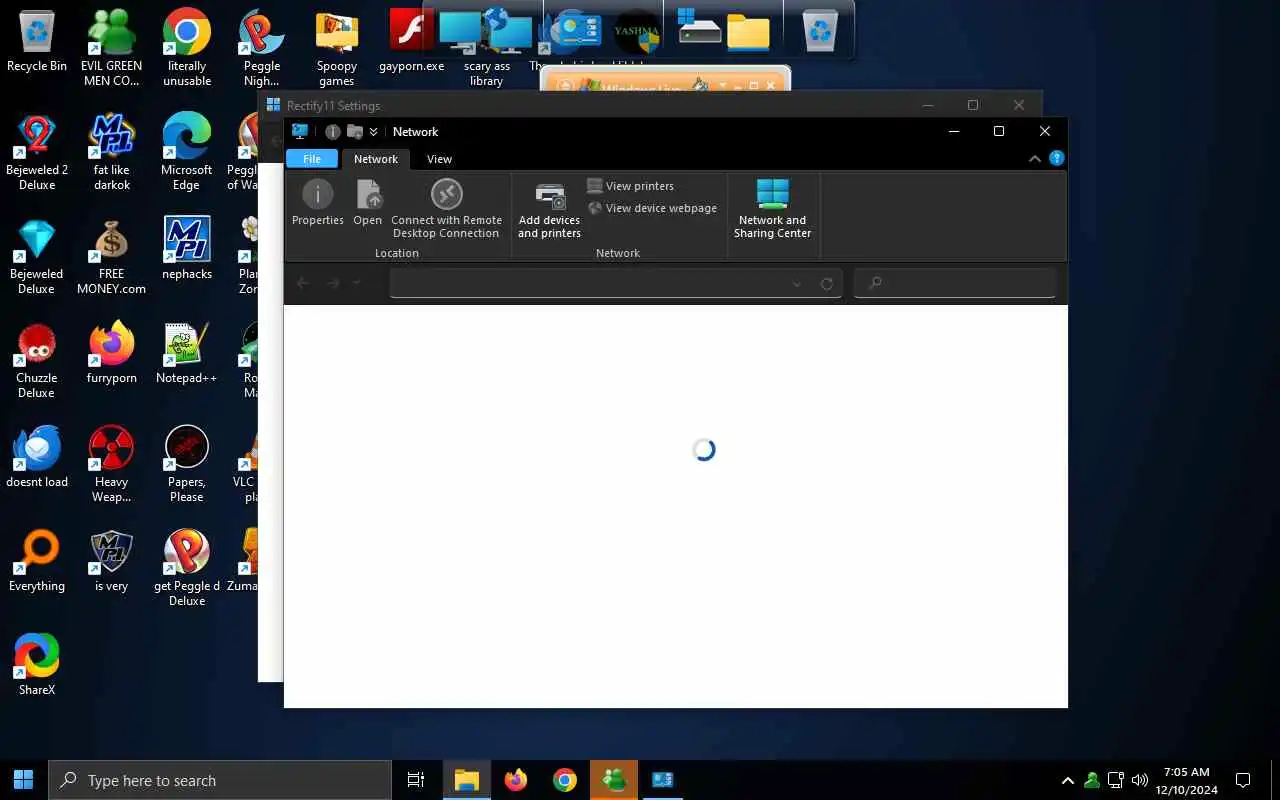
Task: Select 'get Peggle d Deluxe' shortcut
Action: click(x=186, y=568)
